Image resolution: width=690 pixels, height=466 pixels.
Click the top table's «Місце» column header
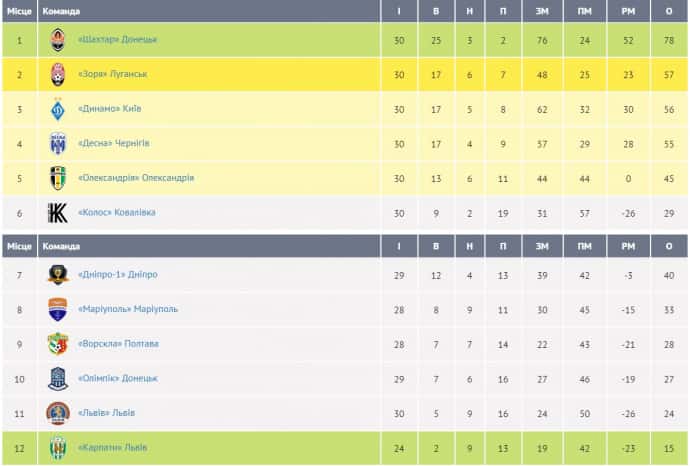point(18,10)
